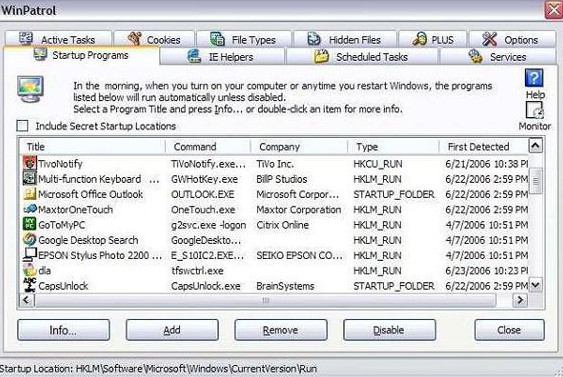This screenshot has height=377, width=563.
Task: Click the Info... button
Action: (x=64, y=330)
